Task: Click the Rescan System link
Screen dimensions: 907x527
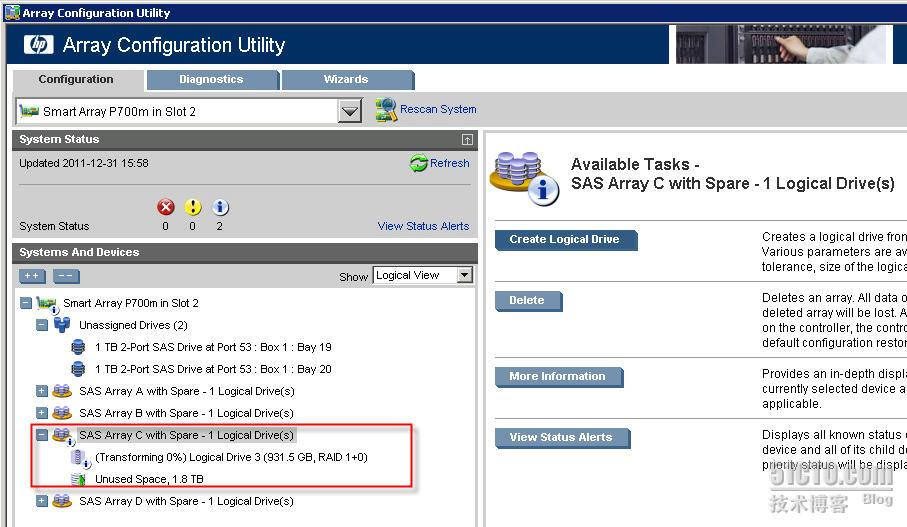Action: tap(438, 109)
